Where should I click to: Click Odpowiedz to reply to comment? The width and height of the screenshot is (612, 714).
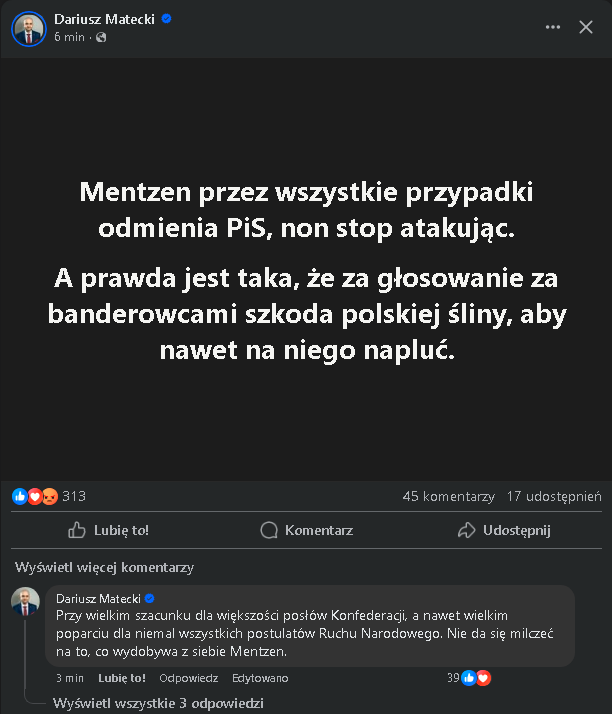189,678
